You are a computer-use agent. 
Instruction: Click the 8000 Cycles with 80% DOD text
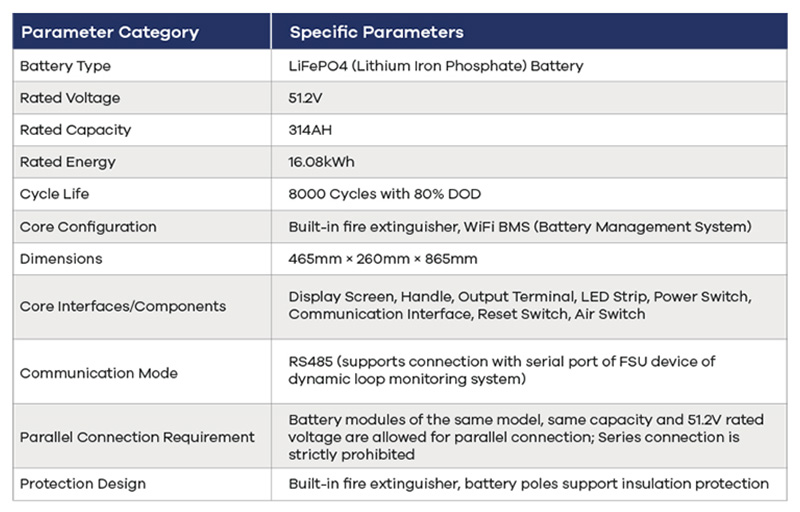(385, 194)
